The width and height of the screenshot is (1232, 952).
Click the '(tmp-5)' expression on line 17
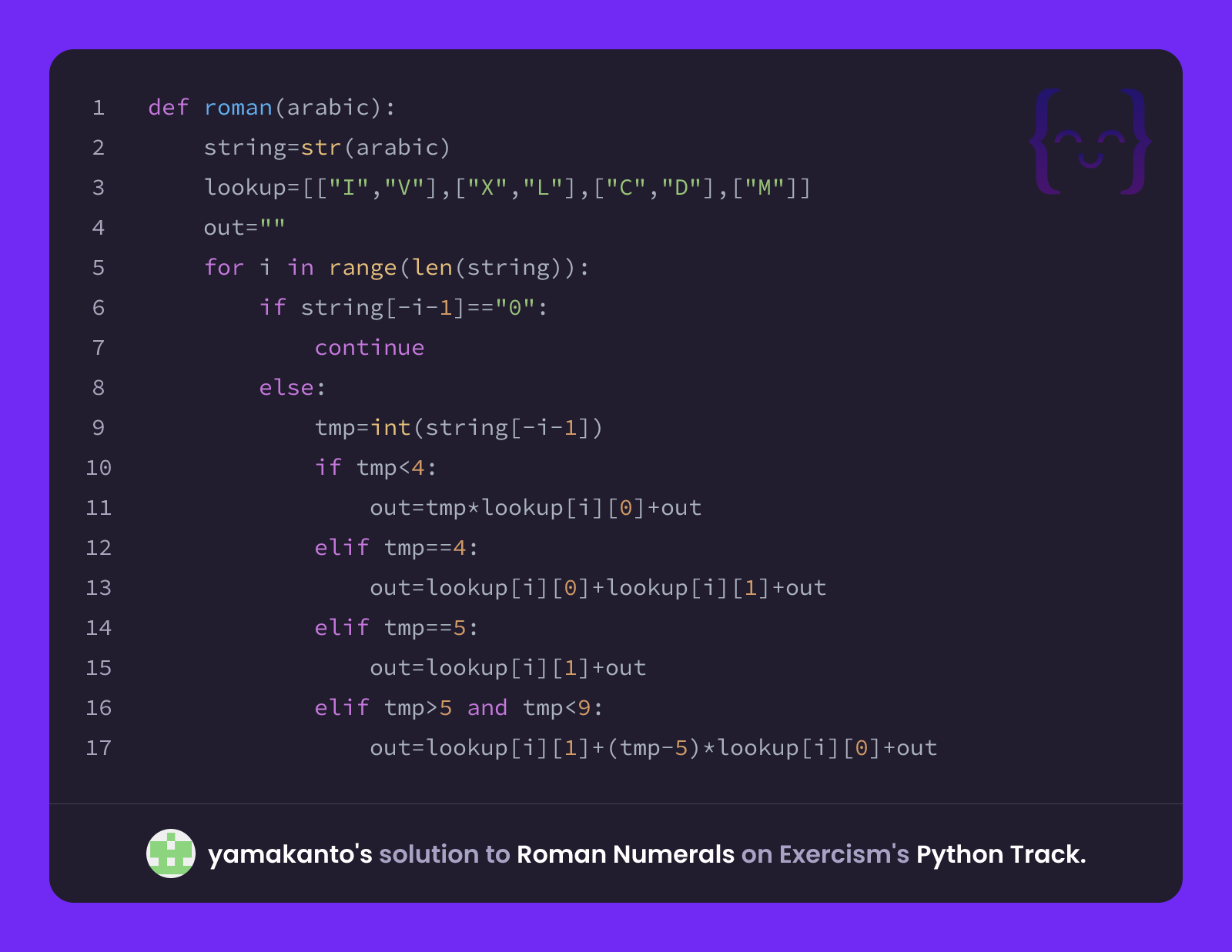(x=654, y=747)
